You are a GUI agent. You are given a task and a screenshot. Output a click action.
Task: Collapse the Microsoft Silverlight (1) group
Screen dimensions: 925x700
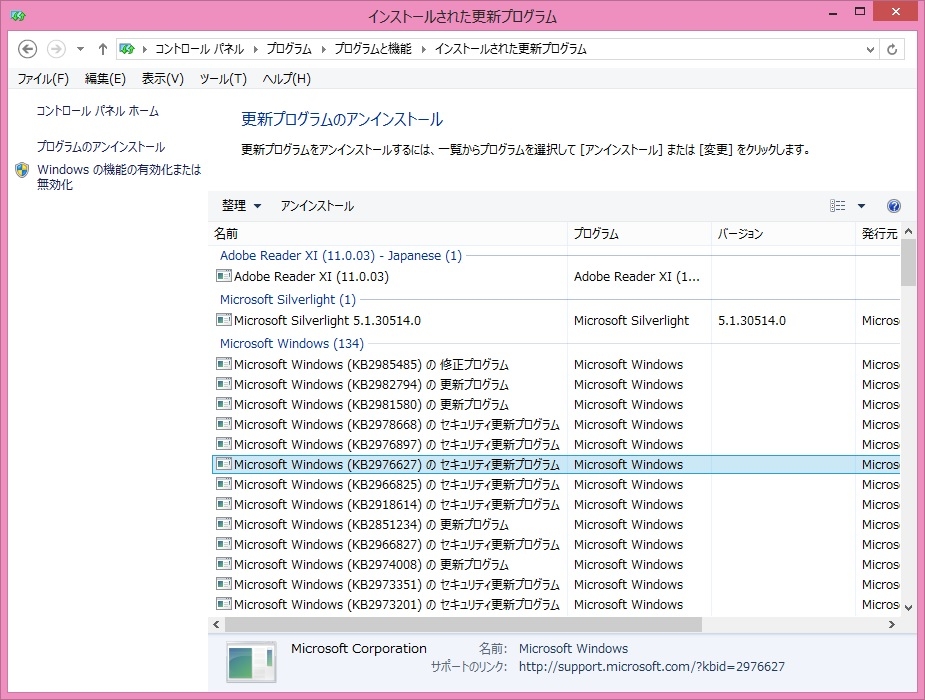tap(288, 300)
